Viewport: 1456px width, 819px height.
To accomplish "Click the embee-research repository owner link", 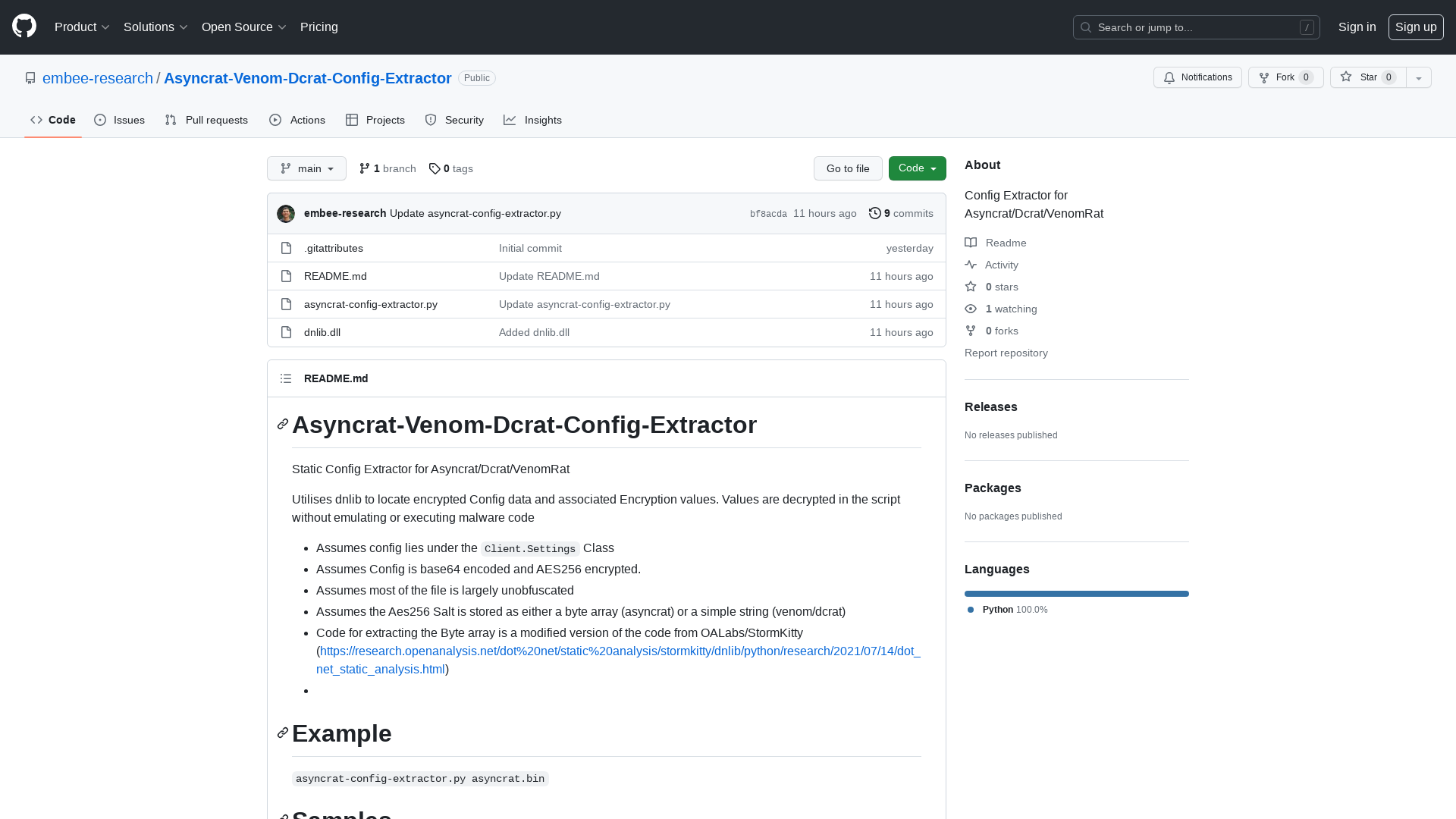I will coord(98,78).
